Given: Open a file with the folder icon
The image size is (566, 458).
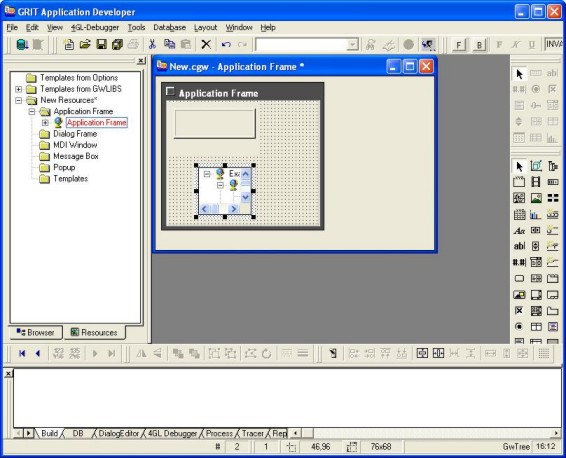Looking at the screenshot, I should (x=85, y=45).
